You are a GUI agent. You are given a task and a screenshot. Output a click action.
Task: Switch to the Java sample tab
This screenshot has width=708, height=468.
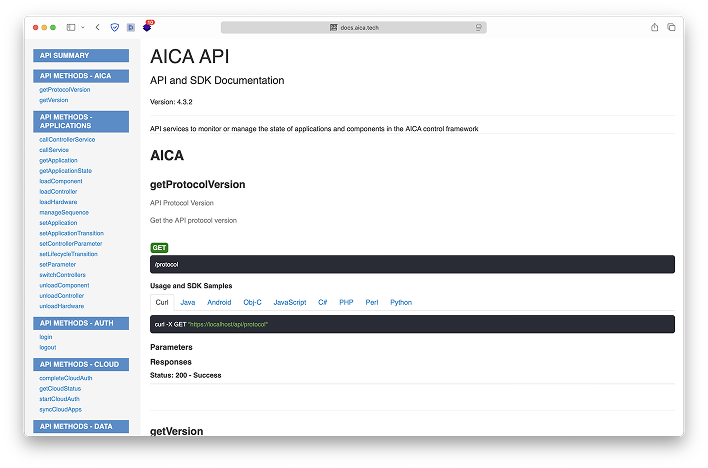point(188,303)
